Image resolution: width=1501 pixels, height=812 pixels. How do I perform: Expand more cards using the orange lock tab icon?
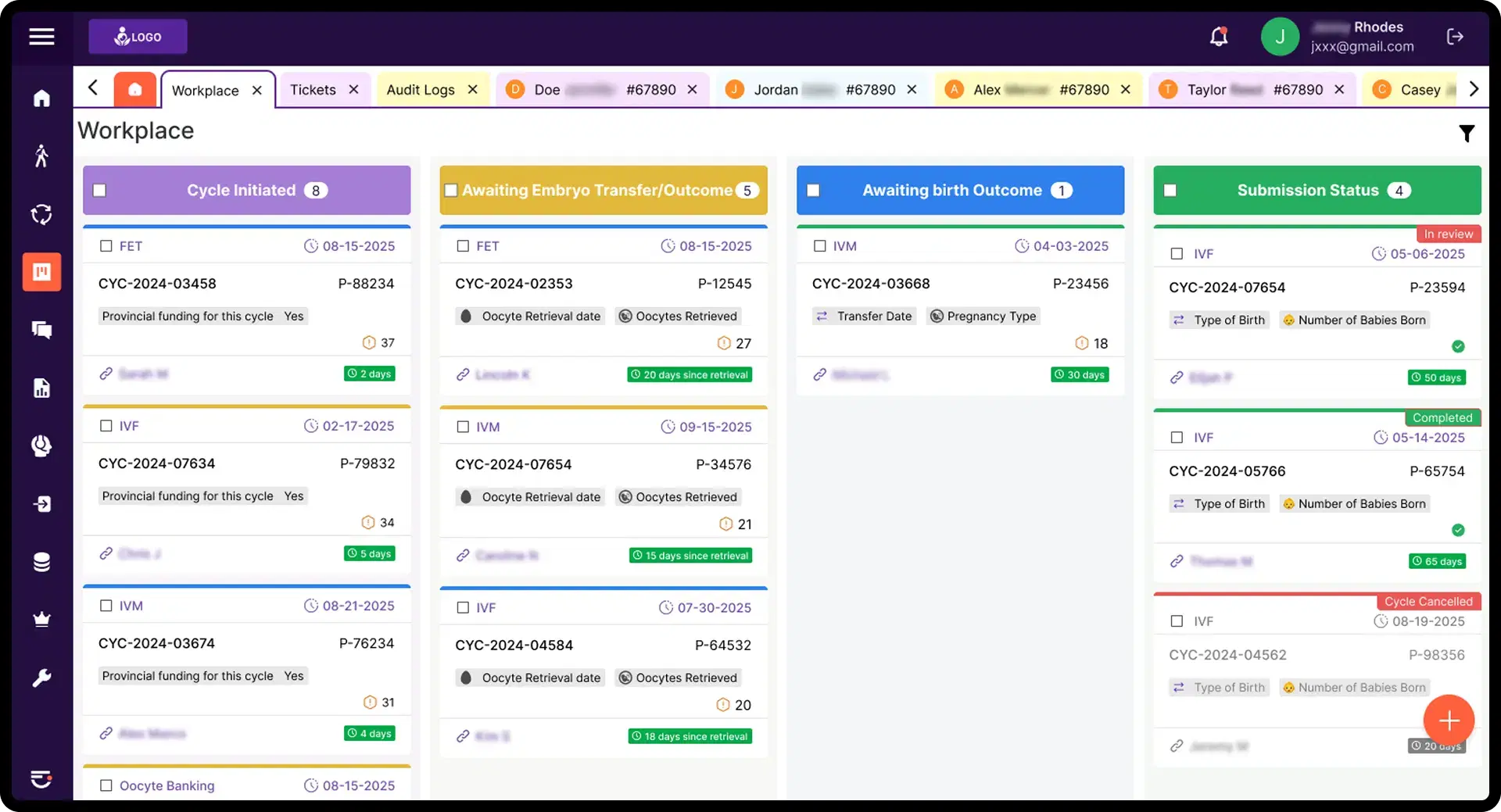tap(135, 88)
